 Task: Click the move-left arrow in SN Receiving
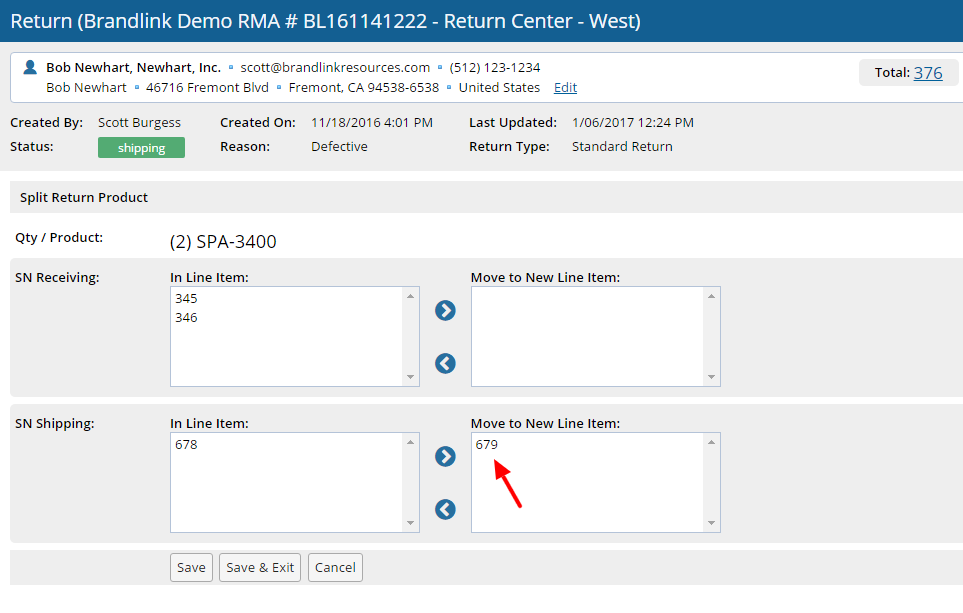tap(445, 364)
